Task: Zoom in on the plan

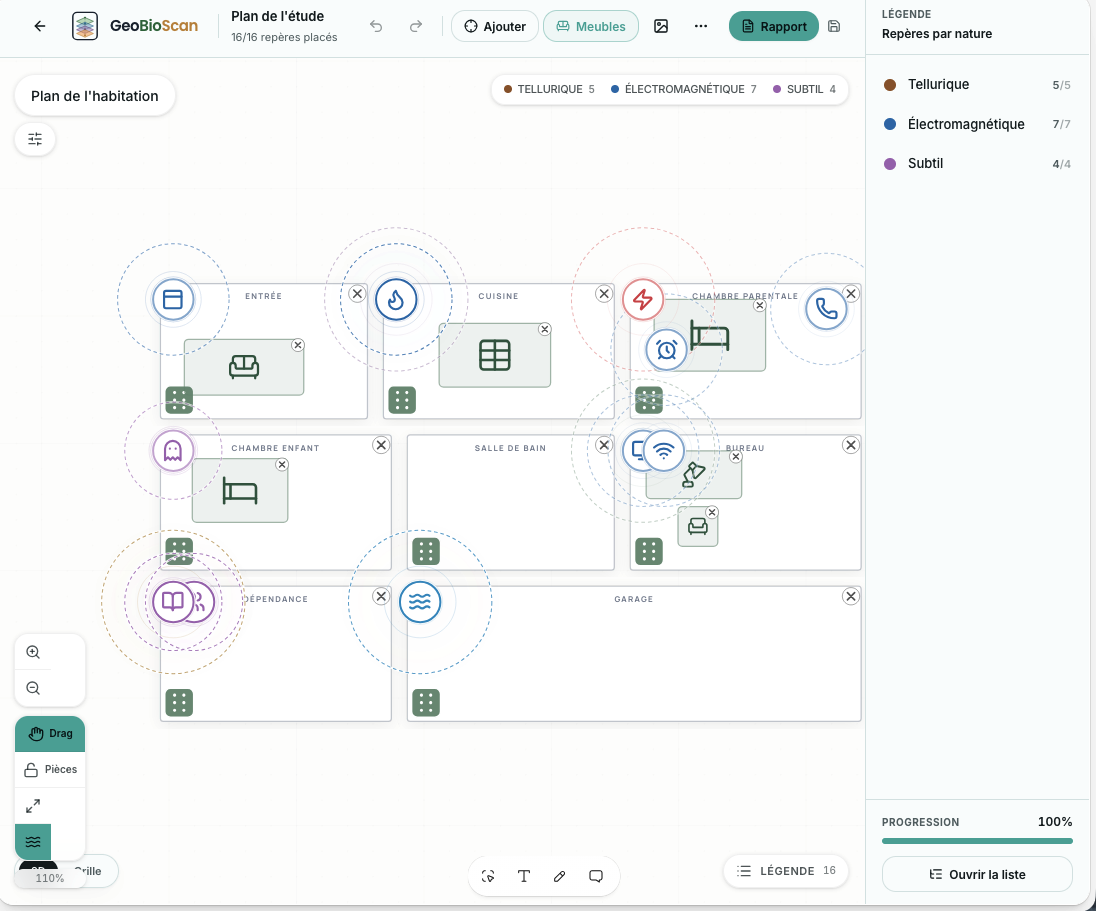Action: coord(33,652)
